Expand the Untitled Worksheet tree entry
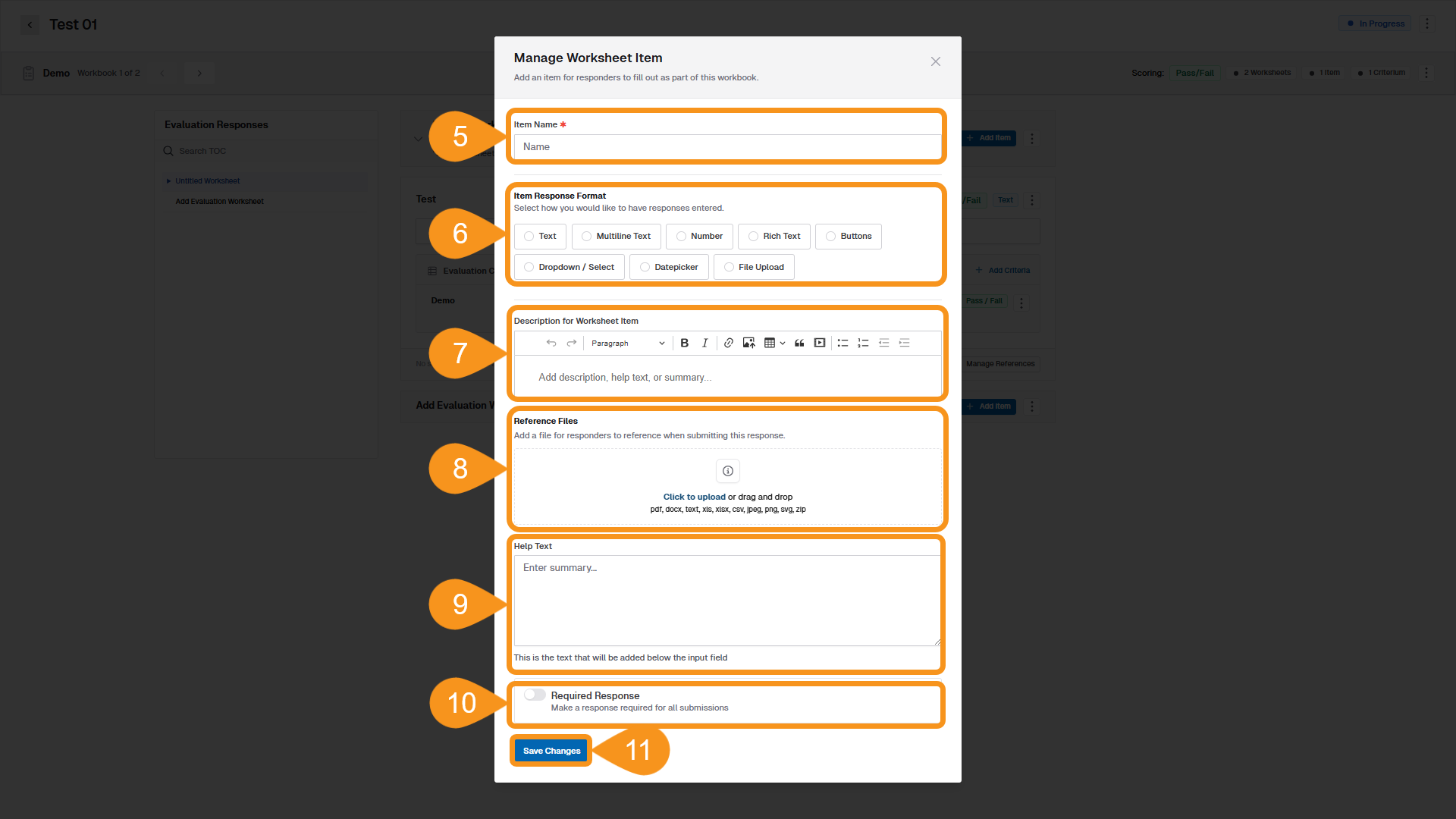The height and width of the screenshot is (819, 1456). pos(169,180)
